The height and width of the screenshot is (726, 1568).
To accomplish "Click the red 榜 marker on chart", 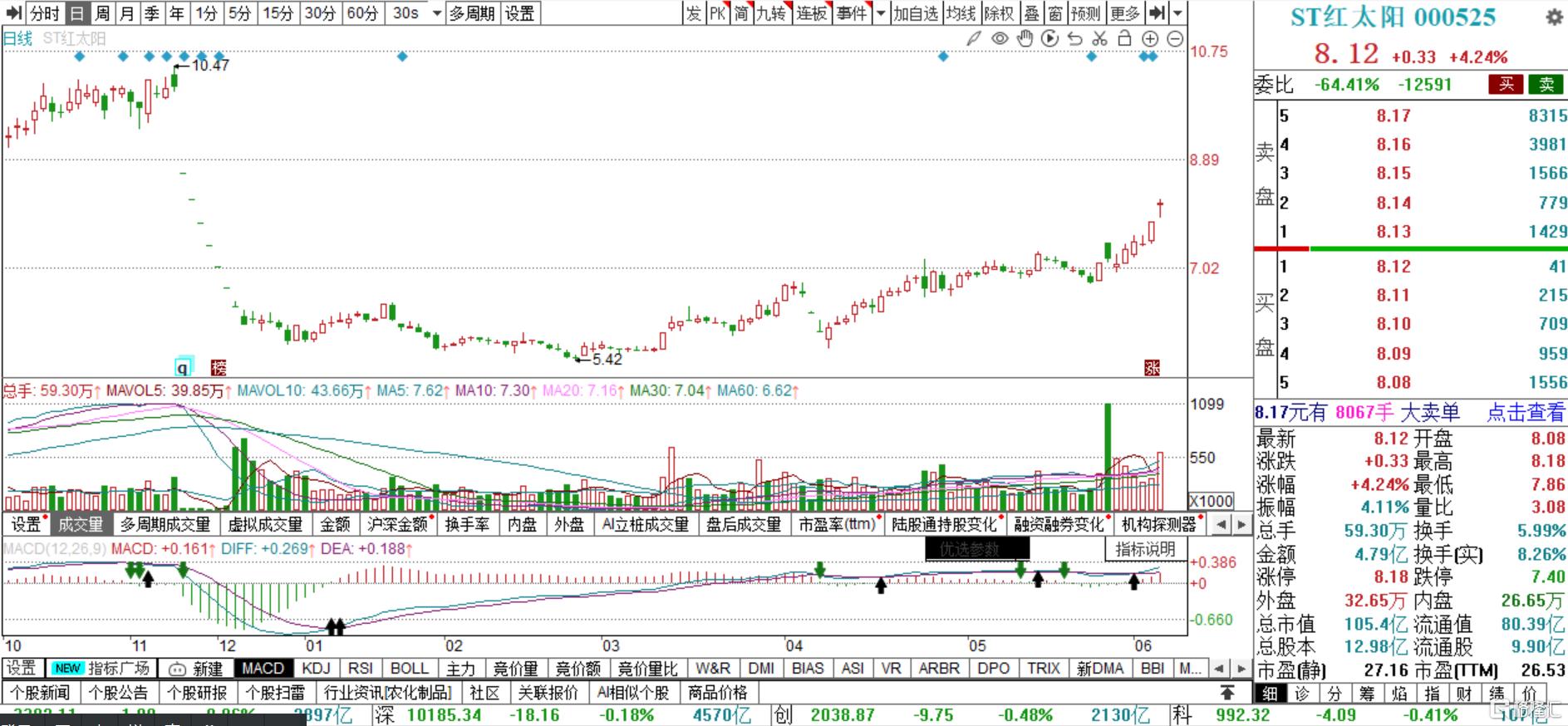I will tap(219, 367).
